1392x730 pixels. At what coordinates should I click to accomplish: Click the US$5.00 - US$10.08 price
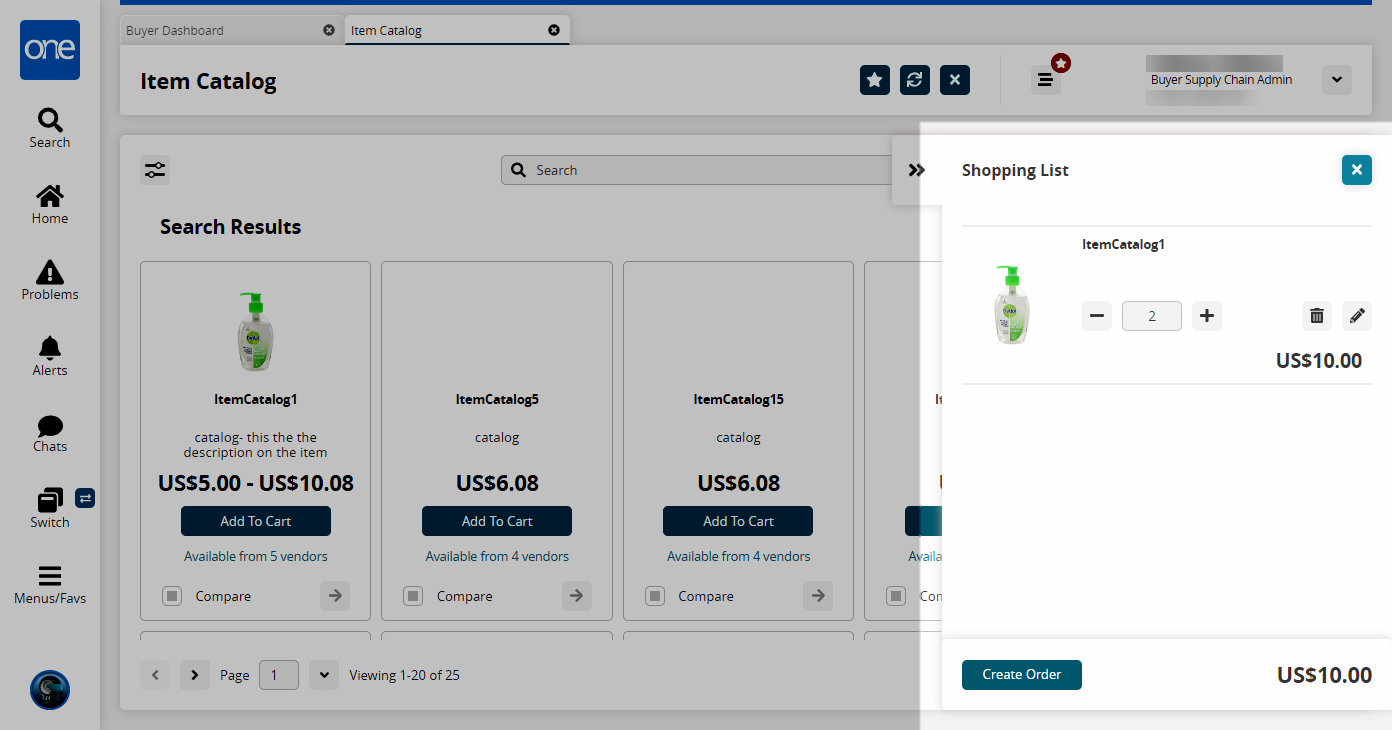click(x=256, y=483)
